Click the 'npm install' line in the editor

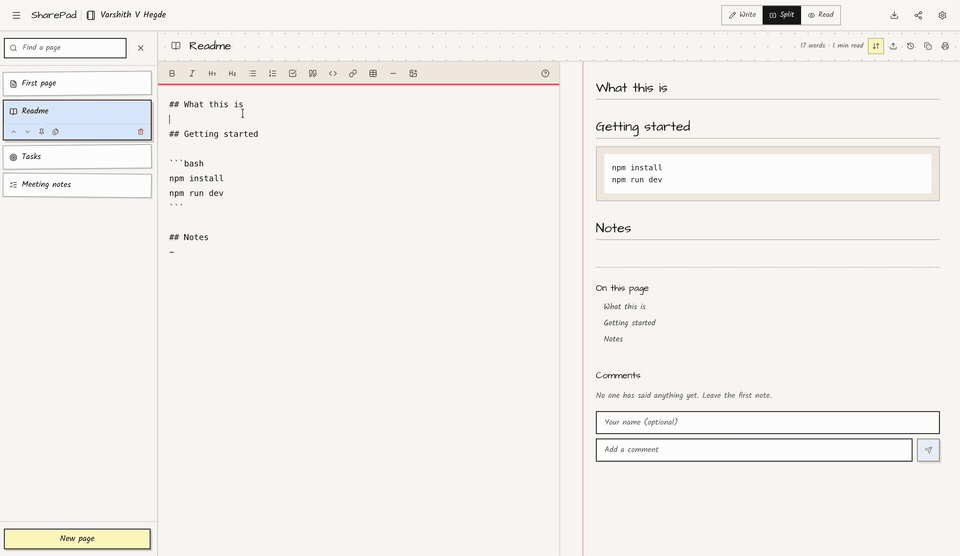click(x=197, y=178)
